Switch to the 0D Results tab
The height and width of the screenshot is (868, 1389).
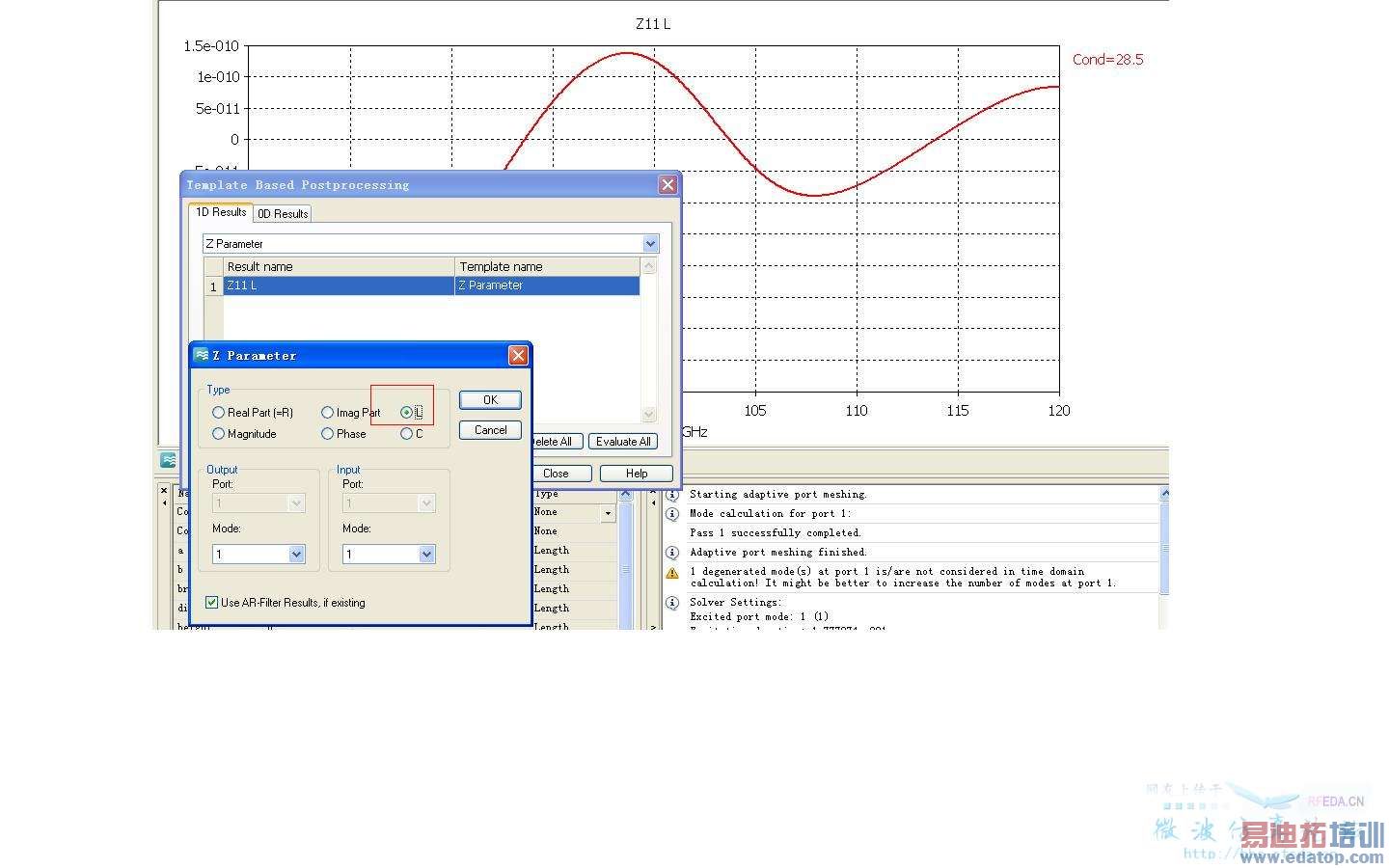pyautogui.click(x=283, y=214)
